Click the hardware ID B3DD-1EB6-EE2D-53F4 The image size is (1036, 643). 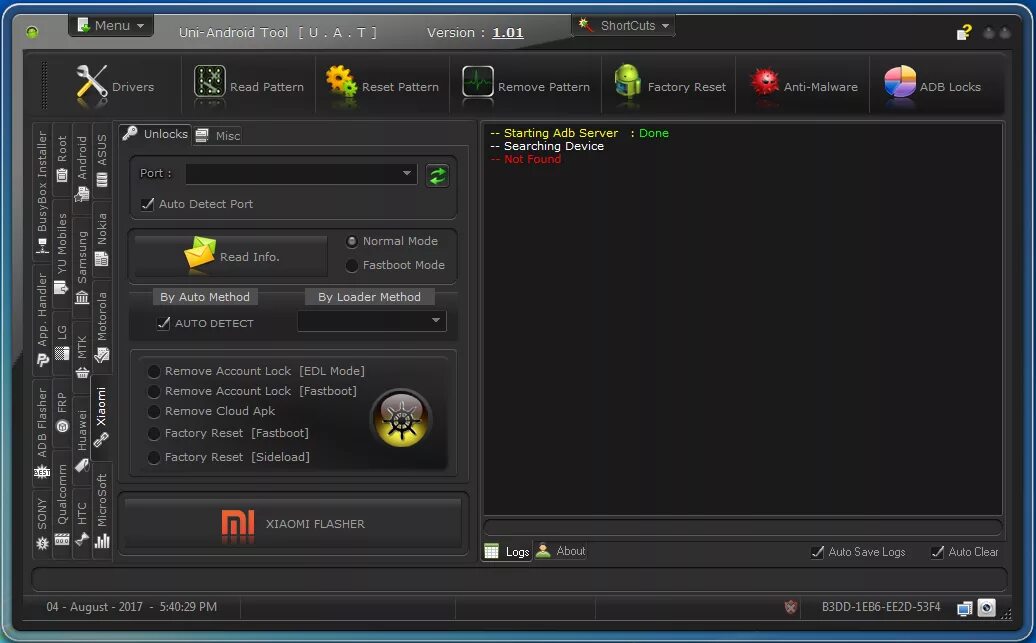[x=881, y=607]
